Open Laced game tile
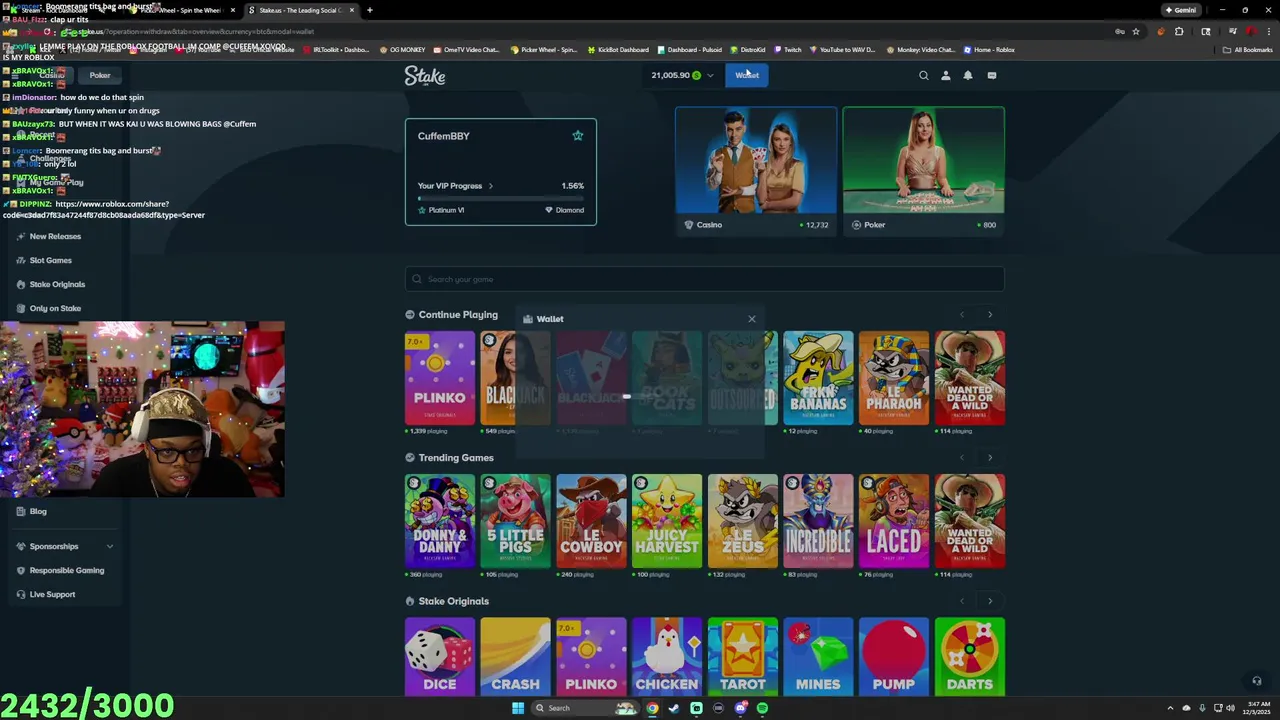 coord(894,521)
